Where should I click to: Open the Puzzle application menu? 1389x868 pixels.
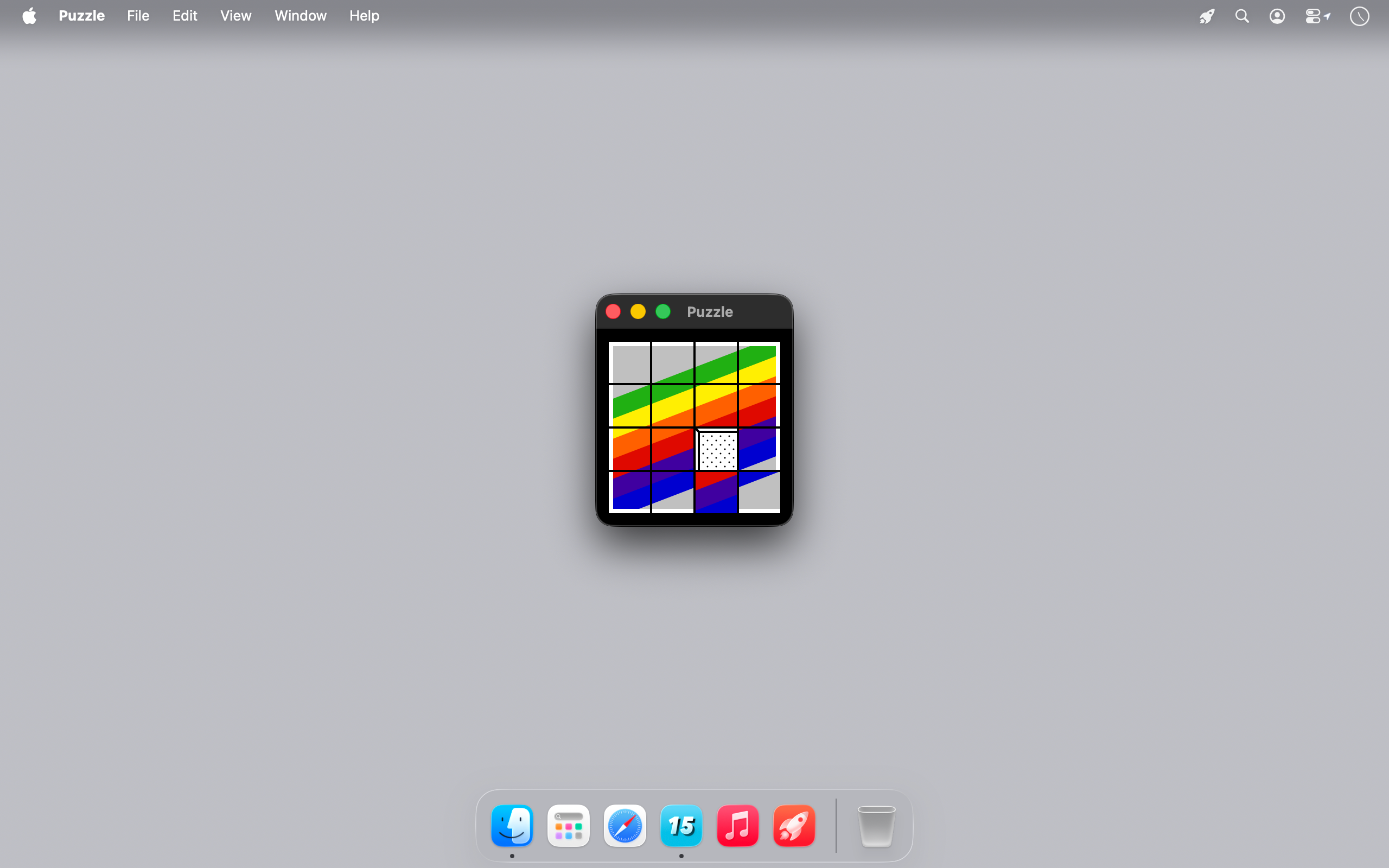[81, 16]
